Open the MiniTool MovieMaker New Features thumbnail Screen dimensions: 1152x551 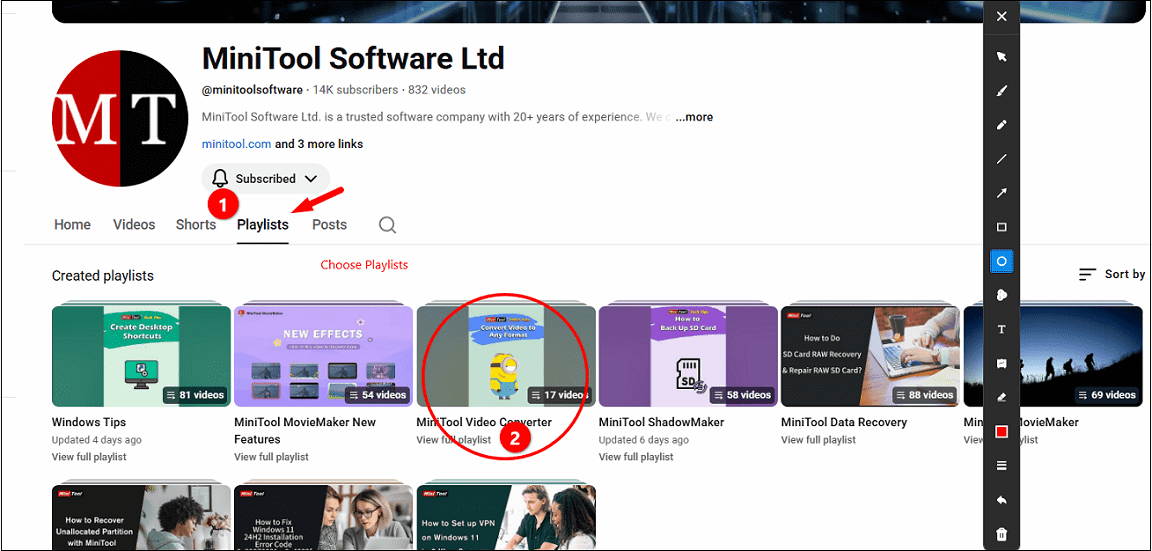(323, 356)
